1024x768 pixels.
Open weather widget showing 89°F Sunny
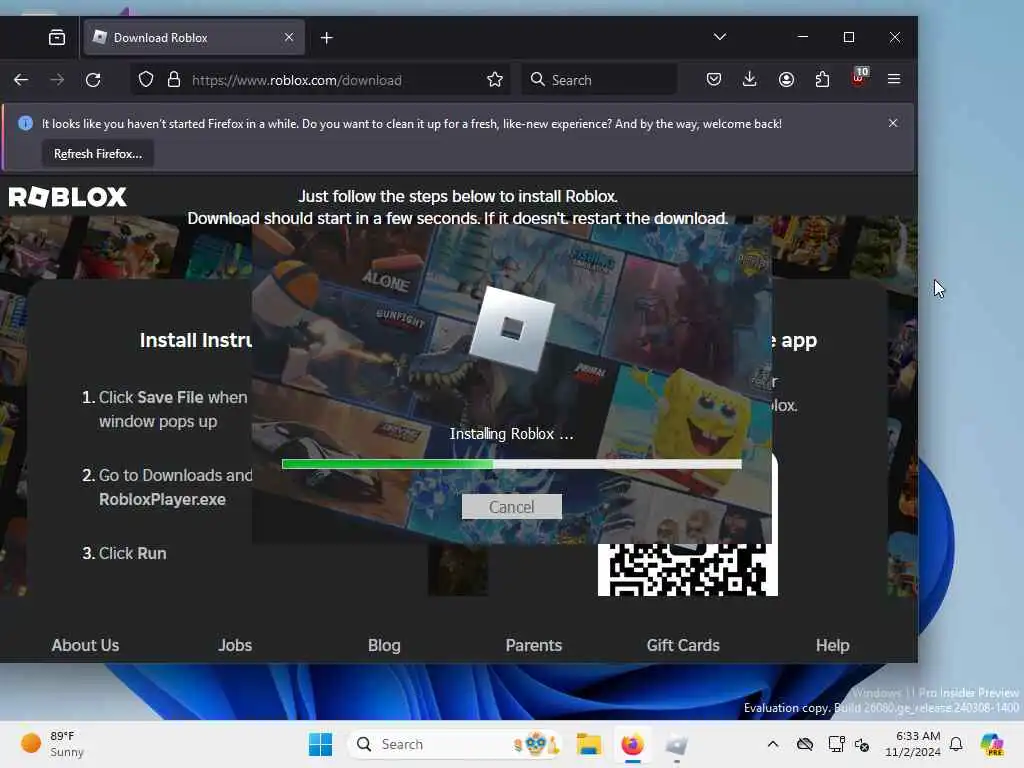52,744
